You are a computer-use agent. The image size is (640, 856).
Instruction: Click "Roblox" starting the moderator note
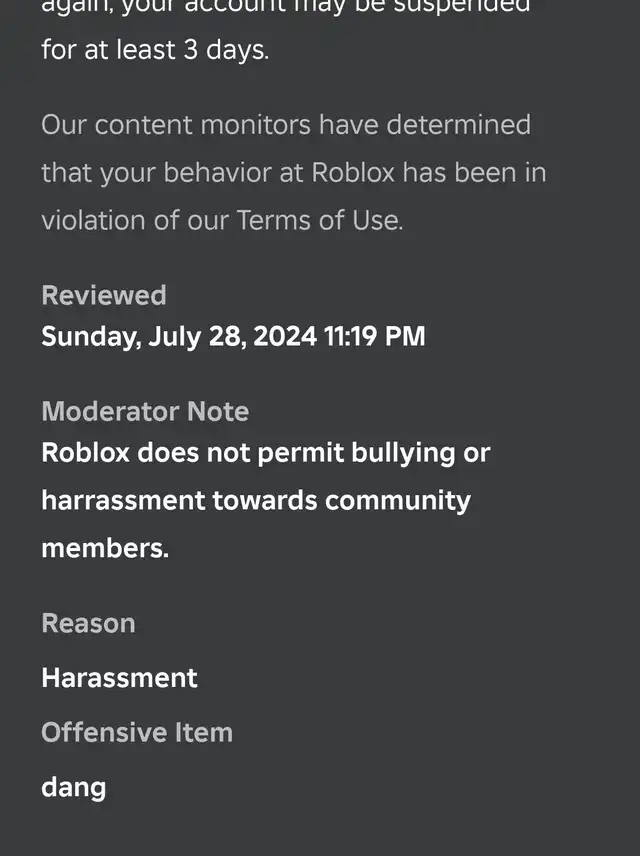(x=86, y=452)
